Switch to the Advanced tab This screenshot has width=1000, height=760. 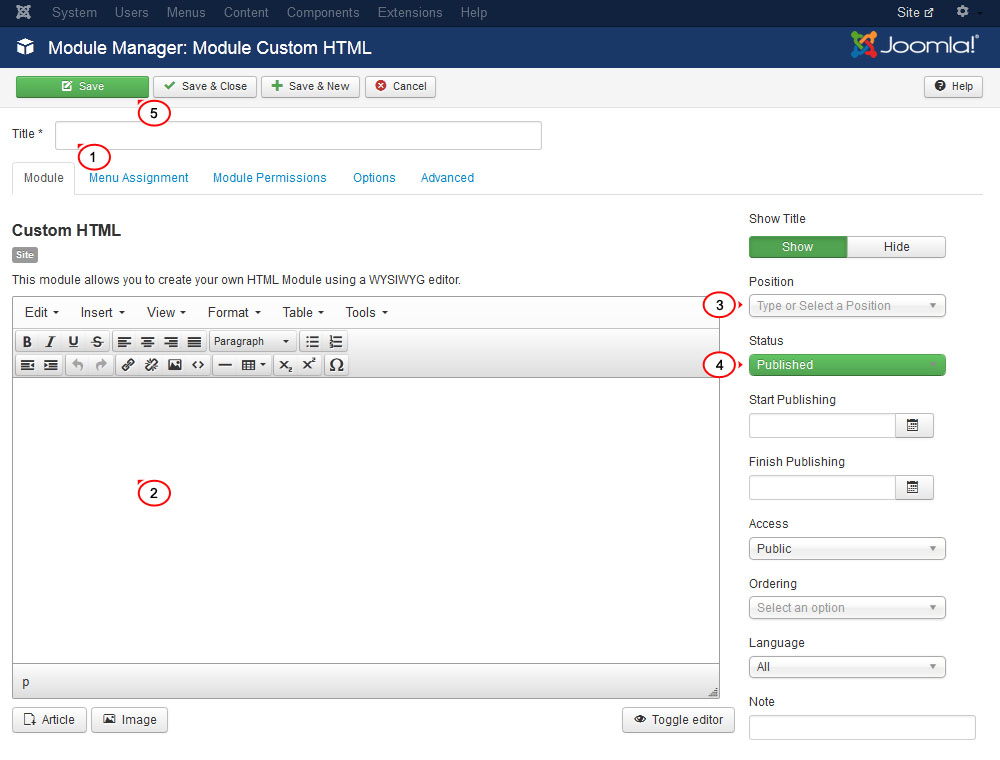tap(447, 178)
